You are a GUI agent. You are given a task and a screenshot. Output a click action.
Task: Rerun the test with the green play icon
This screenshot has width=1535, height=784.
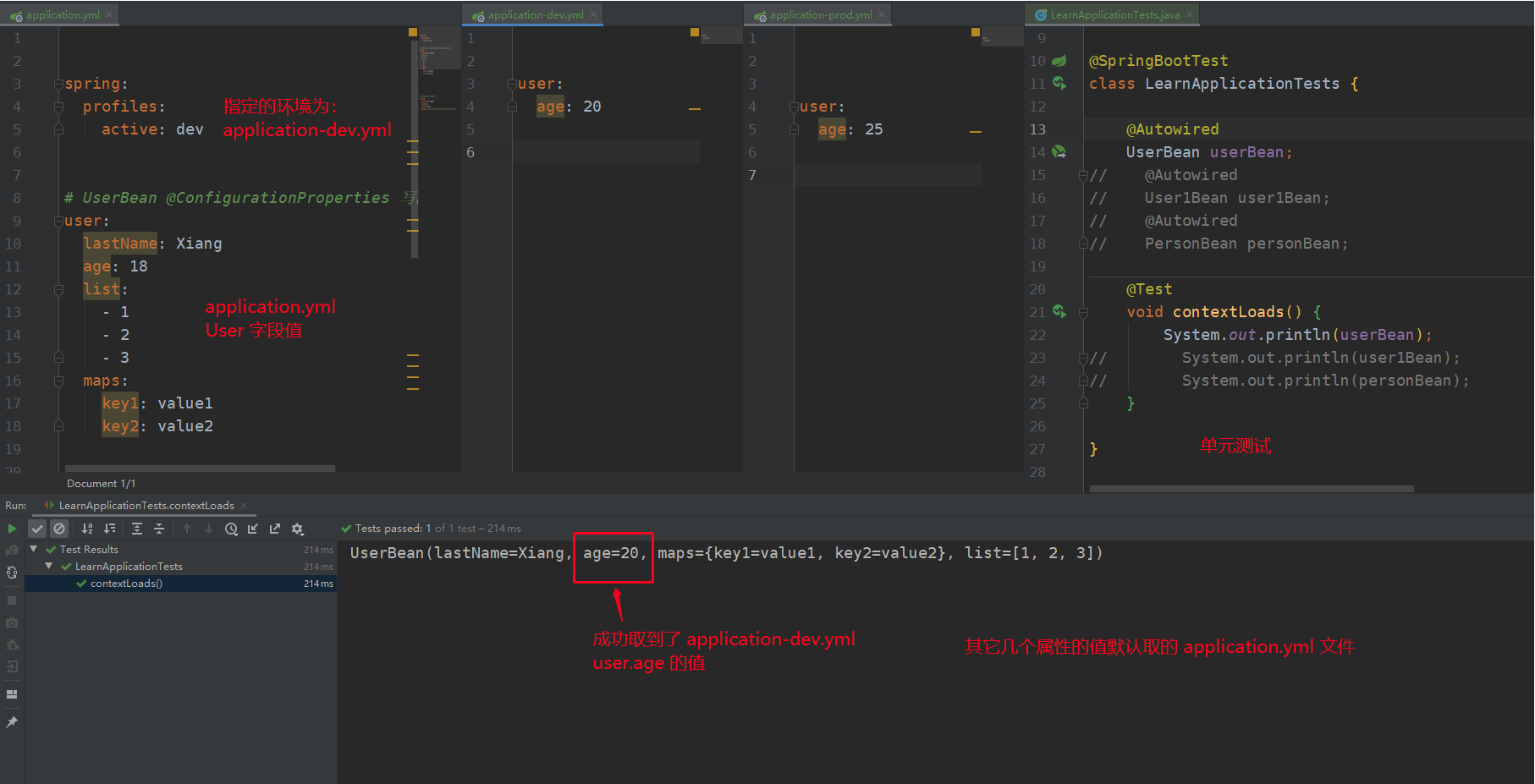(12, 529)
